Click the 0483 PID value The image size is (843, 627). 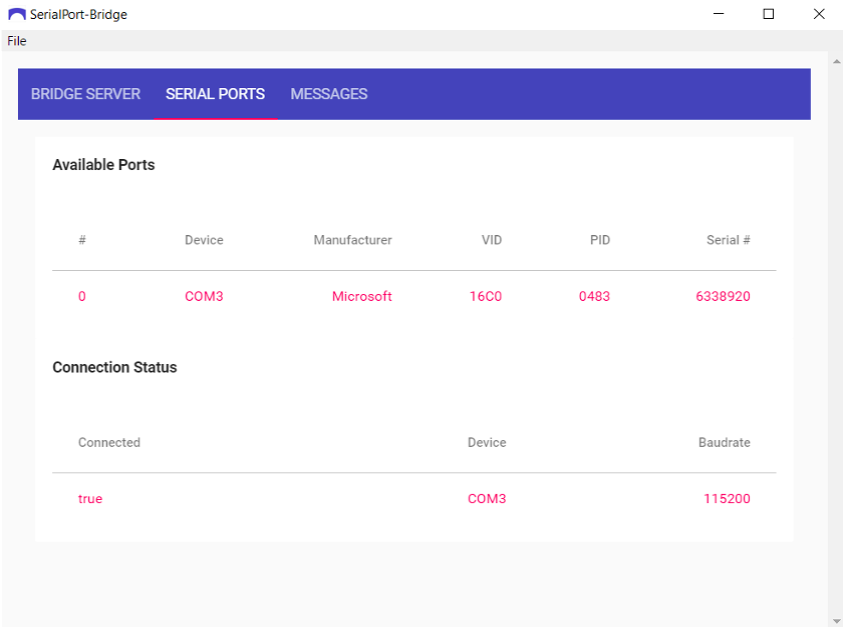click(x=594, y=297)
